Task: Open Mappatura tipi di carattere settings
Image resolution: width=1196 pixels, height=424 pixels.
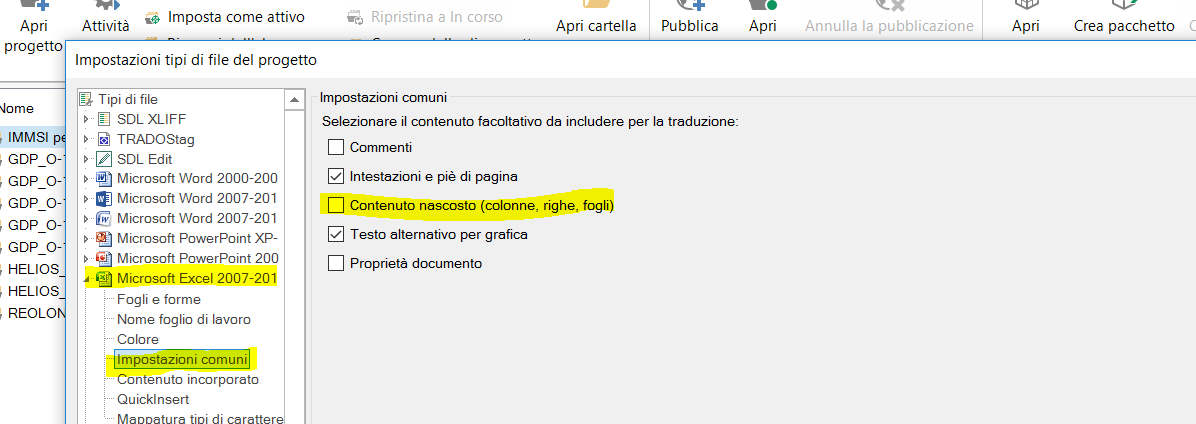Action: tap(200, 418)
